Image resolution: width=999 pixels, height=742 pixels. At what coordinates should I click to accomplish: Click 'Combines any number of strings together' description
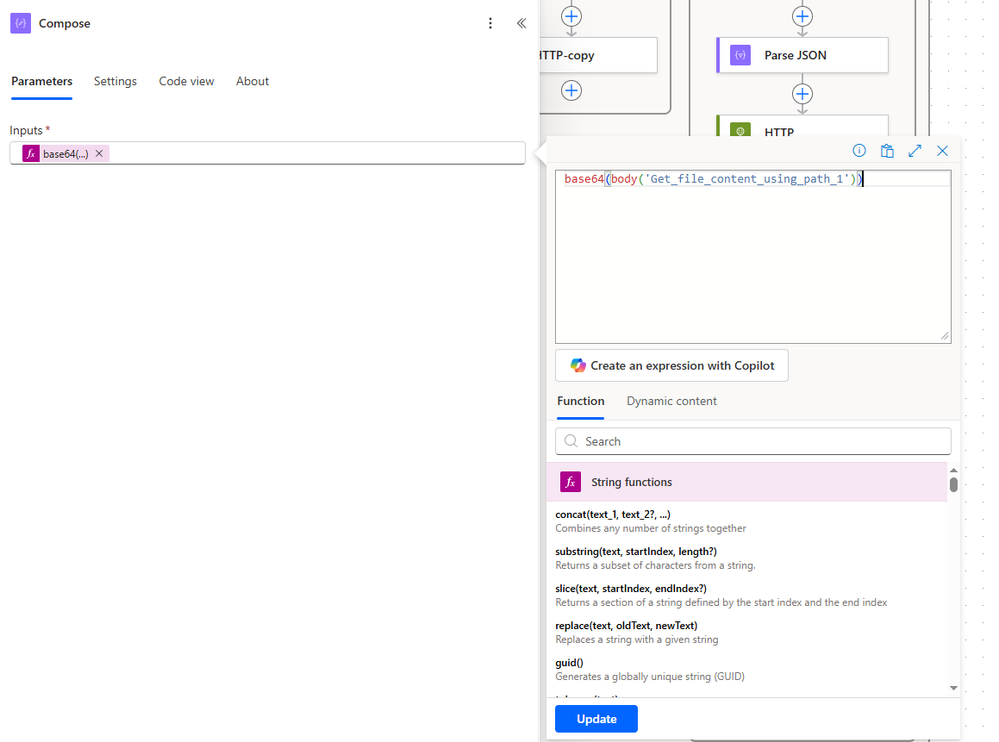(x=650, y=529)
